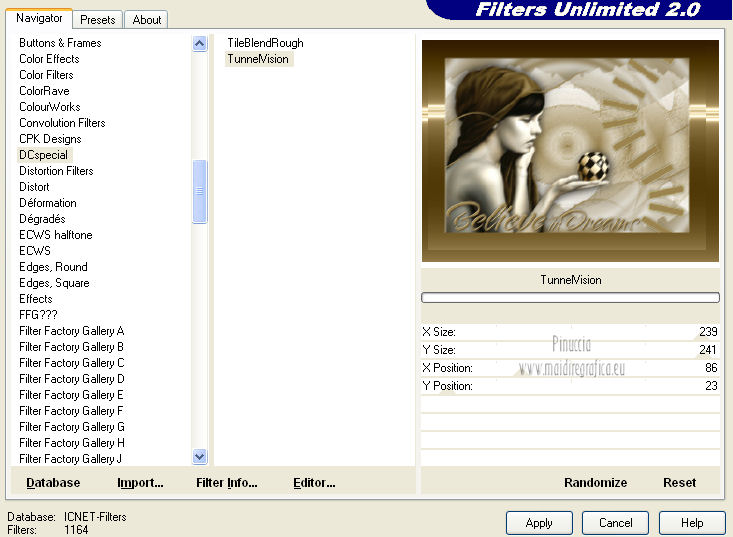Select the DCspecial category
Viewport: 733px width, 537px height.
[x=43, y=155]
